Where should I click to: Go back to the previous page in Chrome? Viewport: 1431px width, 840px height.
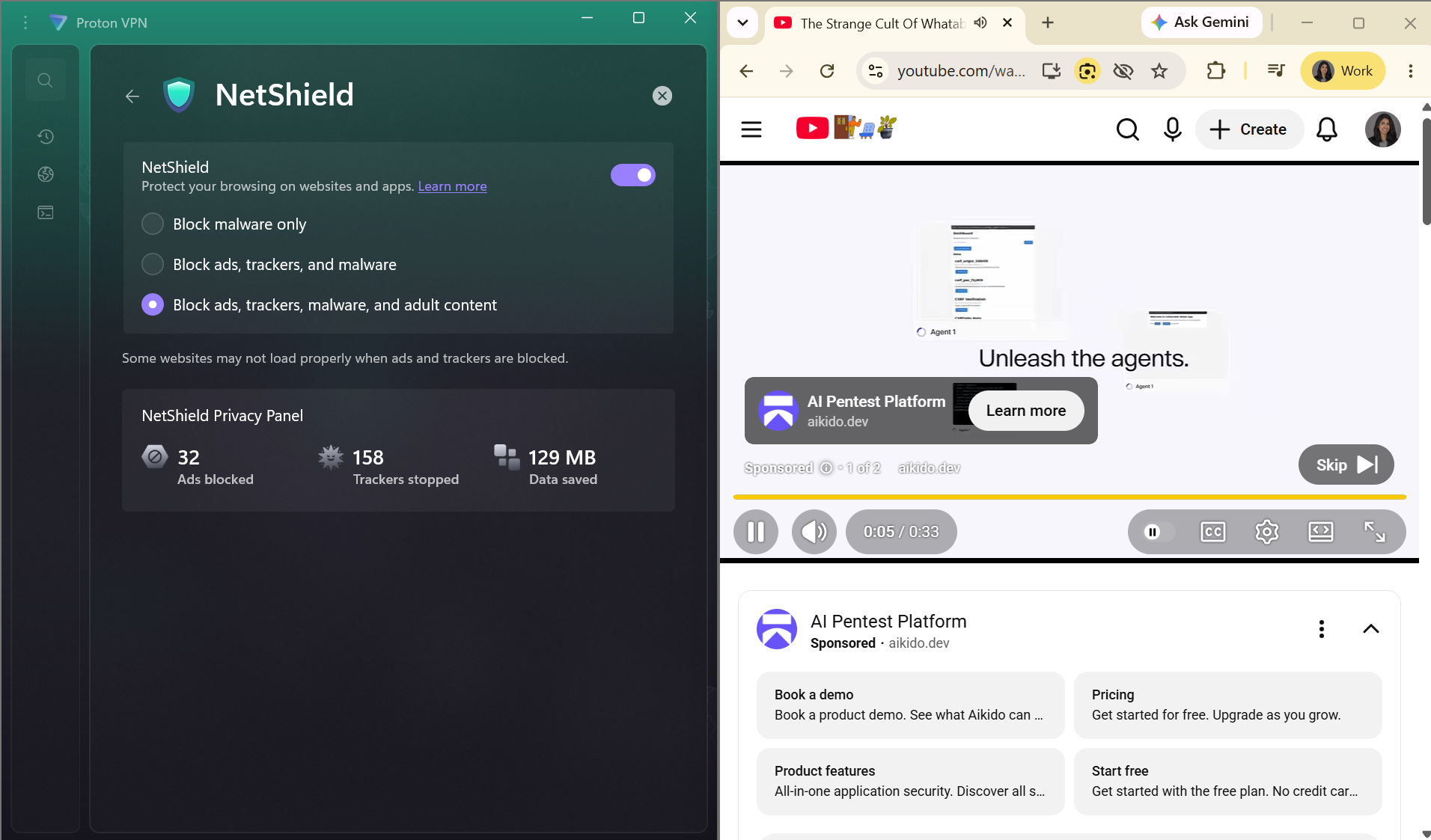(746, 71)
